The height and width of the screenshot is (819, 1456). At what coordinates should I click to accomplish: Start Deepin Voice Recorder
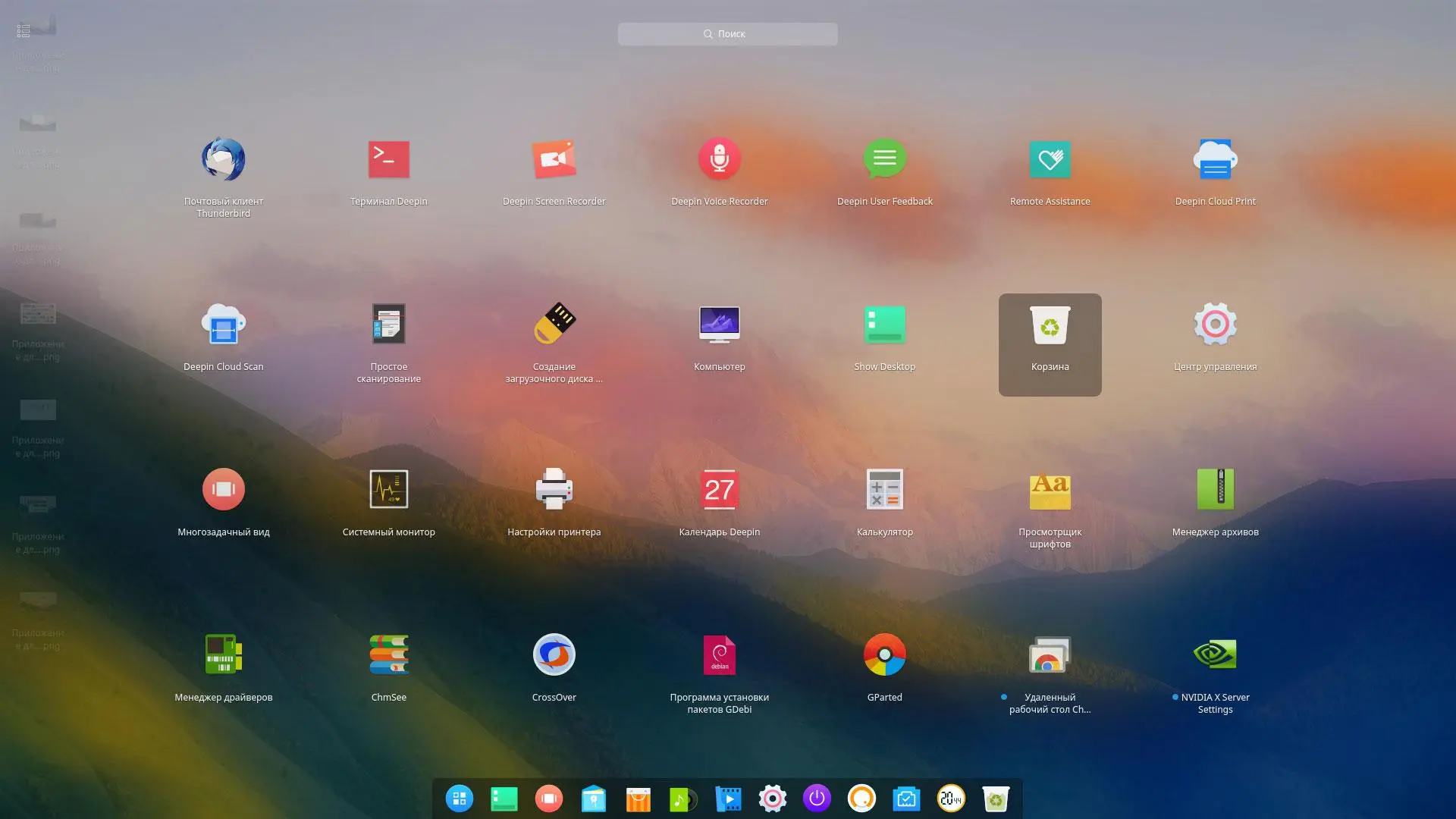(719, 159)
